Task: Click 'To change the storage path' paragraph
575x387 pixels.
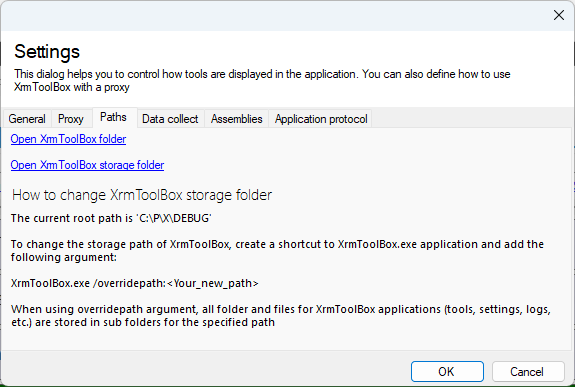Action: [277, 251]
